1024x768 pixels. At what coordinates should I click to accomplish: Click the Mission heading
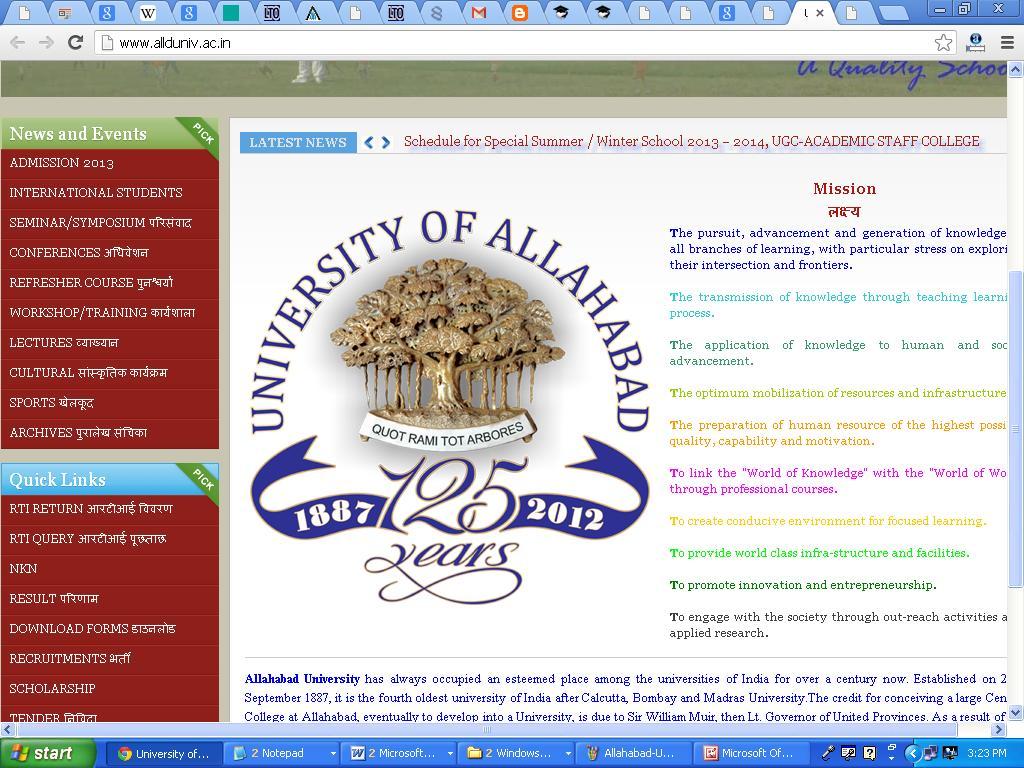844,189
